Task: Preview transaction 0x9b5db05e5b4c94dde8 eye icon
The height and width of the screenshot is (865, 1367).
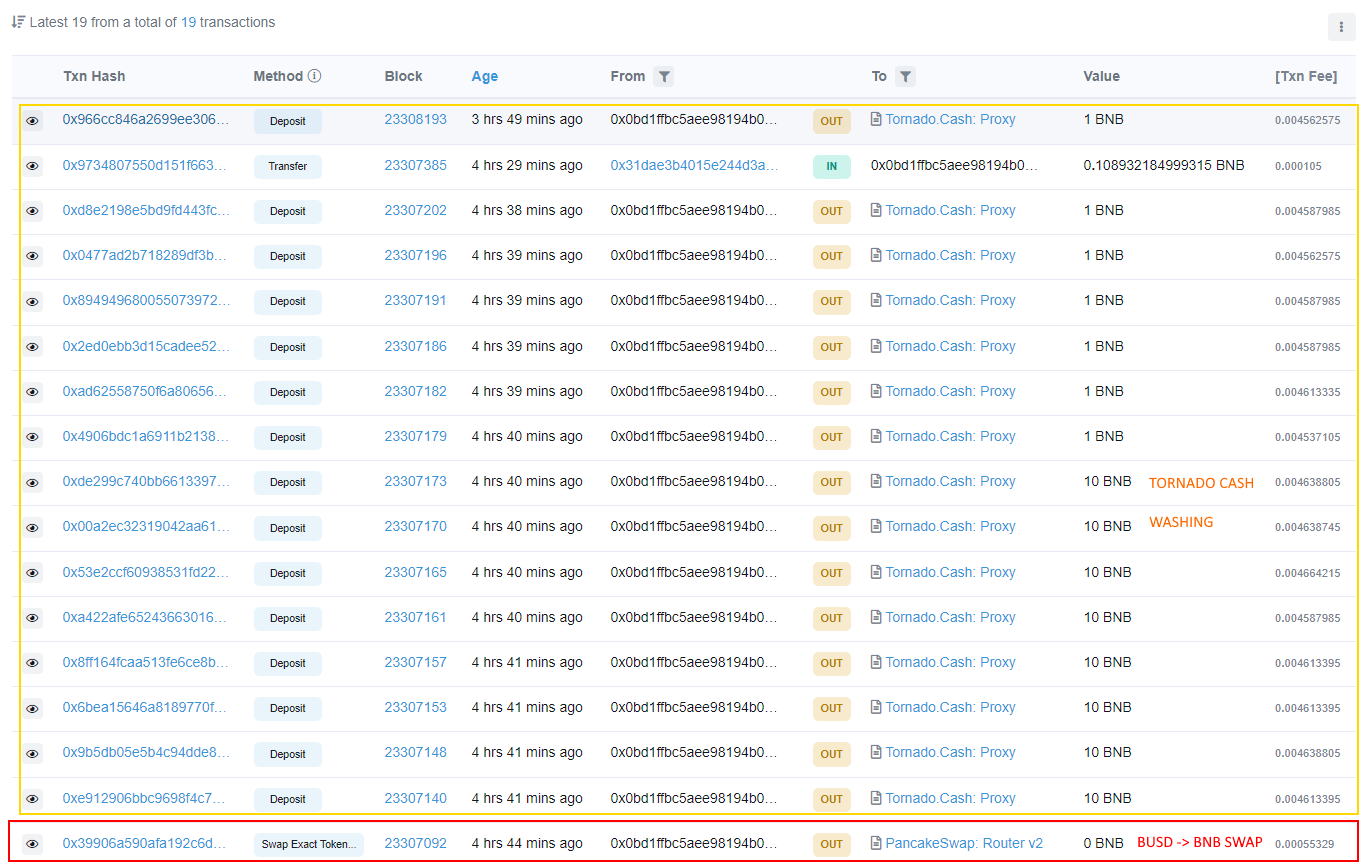Action: click(x=33, y=753)
